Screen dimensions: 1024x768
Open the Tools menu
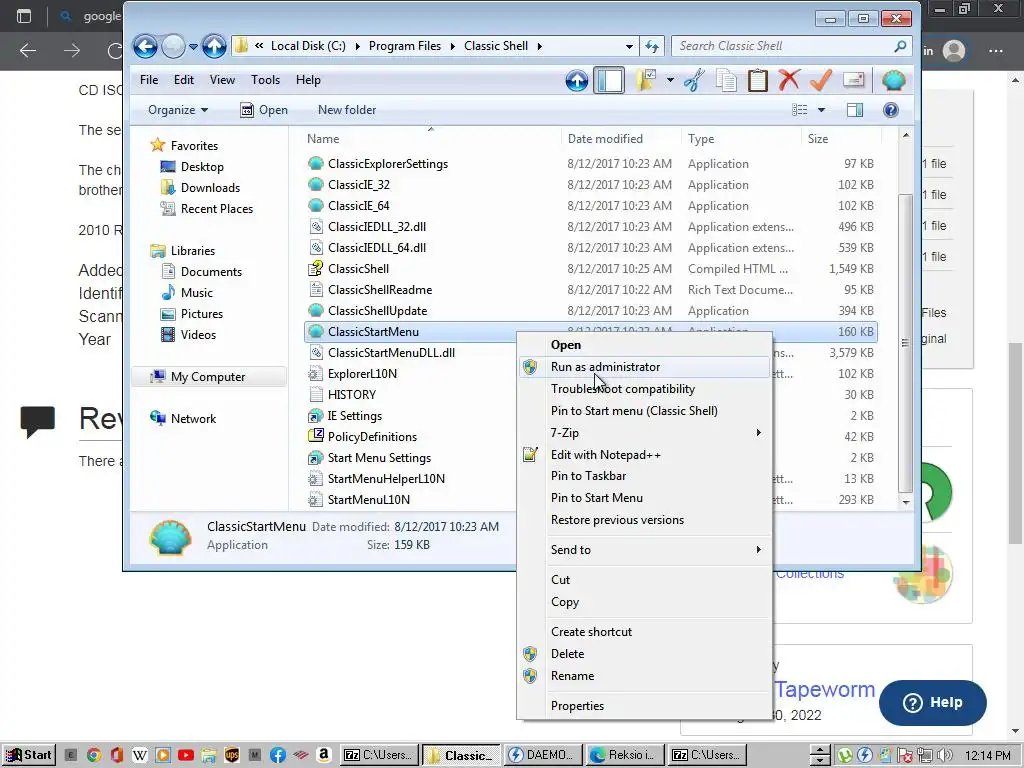click(x=265, y=80)
